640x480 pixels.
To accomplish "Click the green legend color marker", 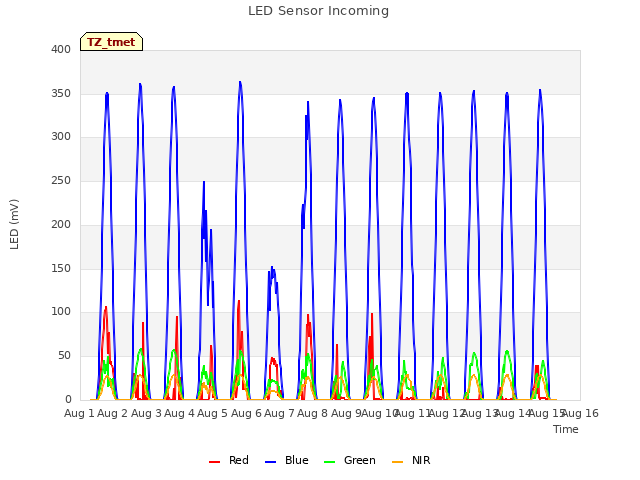I will [329, 462].
